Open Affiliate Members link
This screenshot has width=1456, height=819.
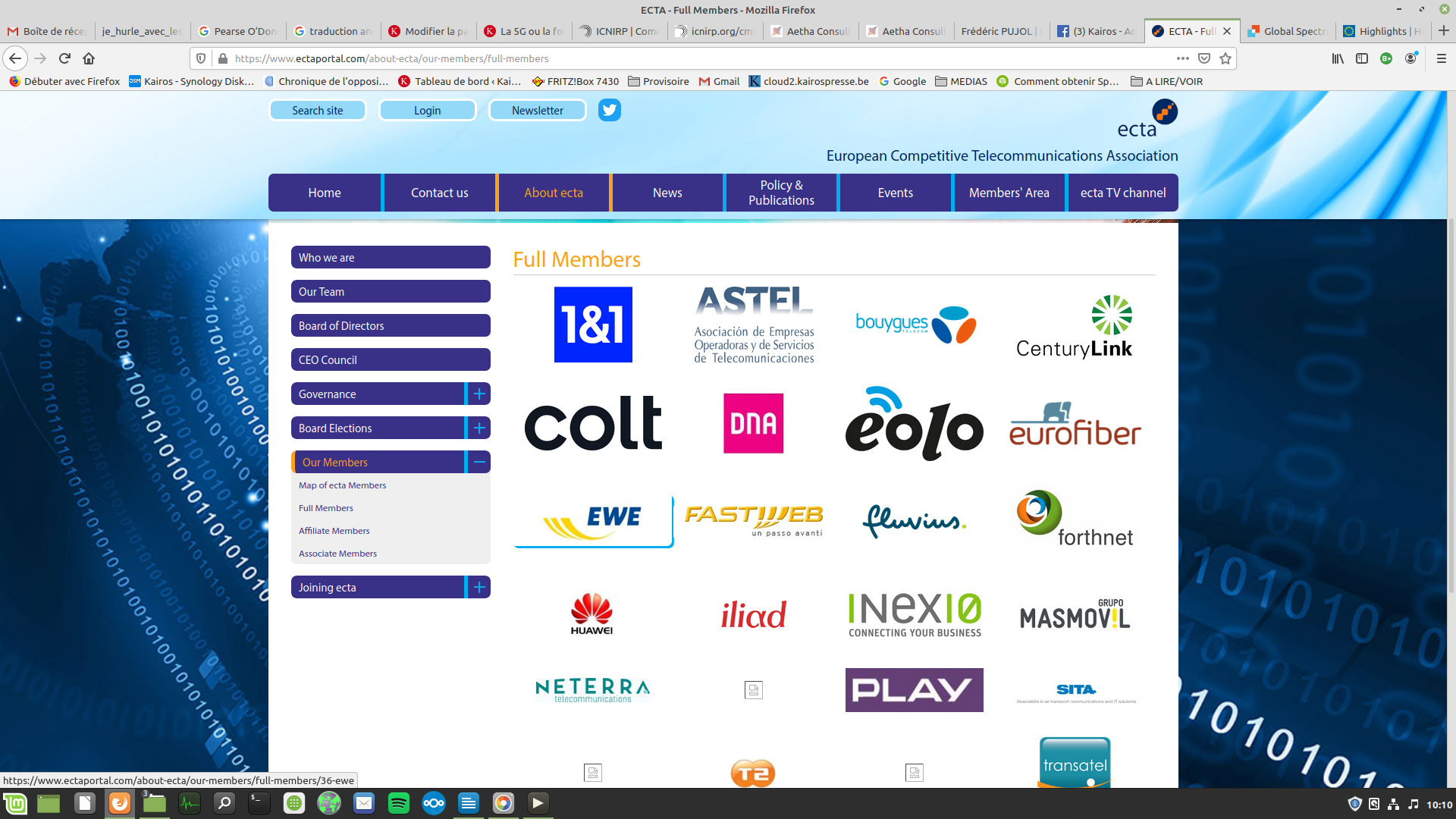334,531
